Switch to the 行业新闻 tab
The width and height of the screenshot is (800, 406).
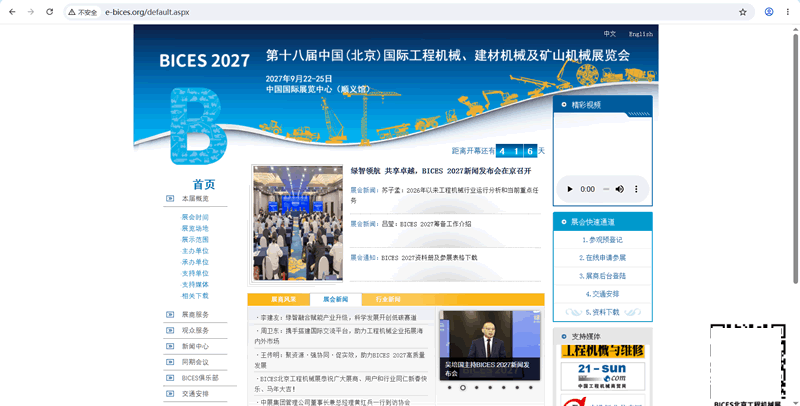tap(388, 299)
